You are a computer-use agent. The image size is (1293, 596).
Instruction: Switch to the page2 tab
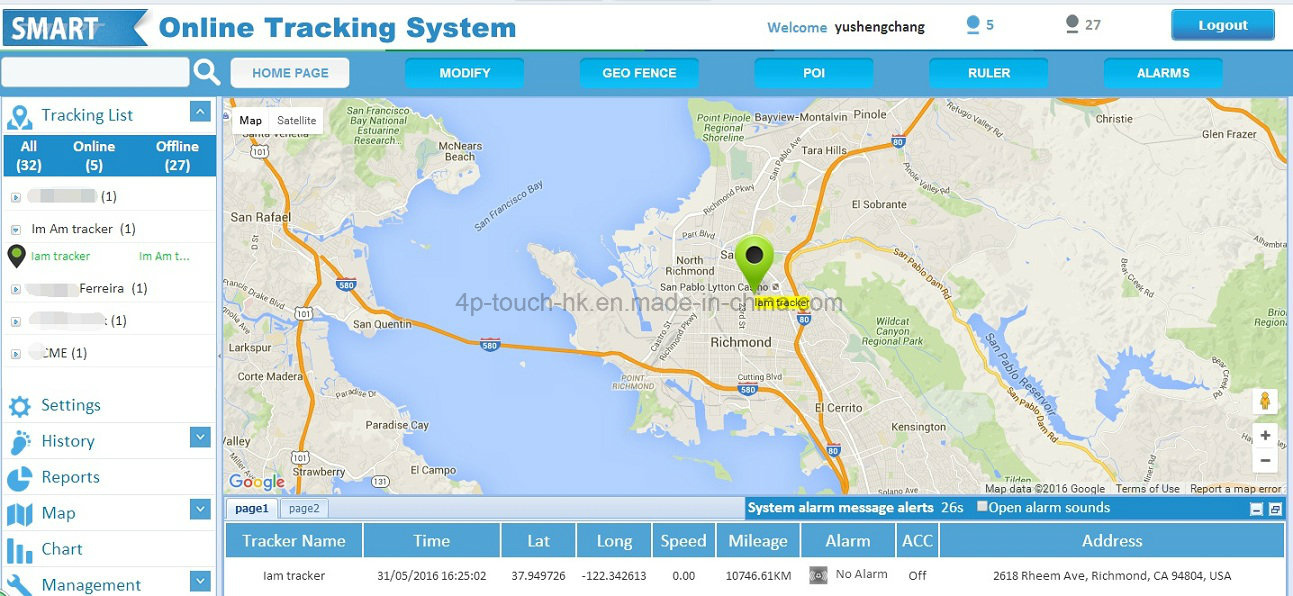point(304,508)
